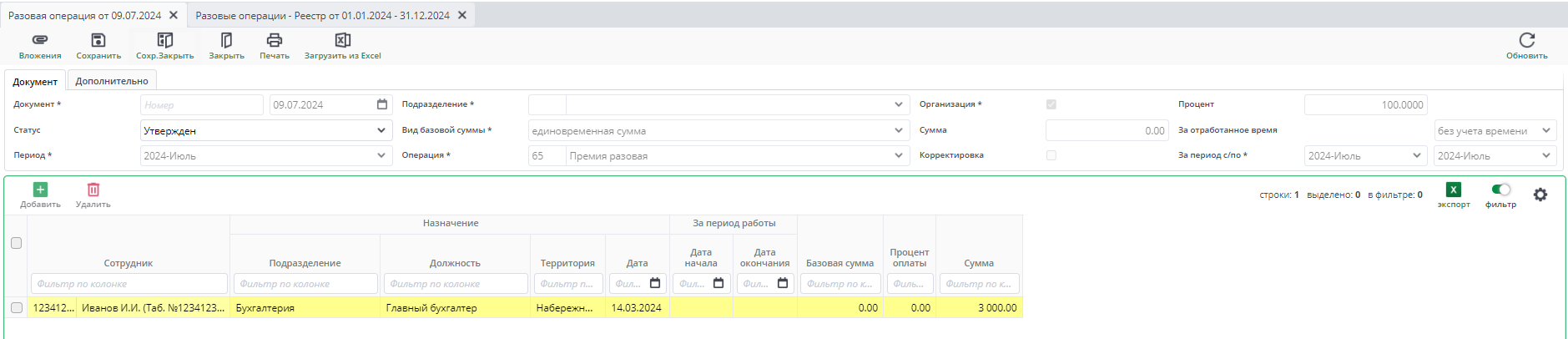
Task: Click the Печать printer icon
Action: [274, 40]
